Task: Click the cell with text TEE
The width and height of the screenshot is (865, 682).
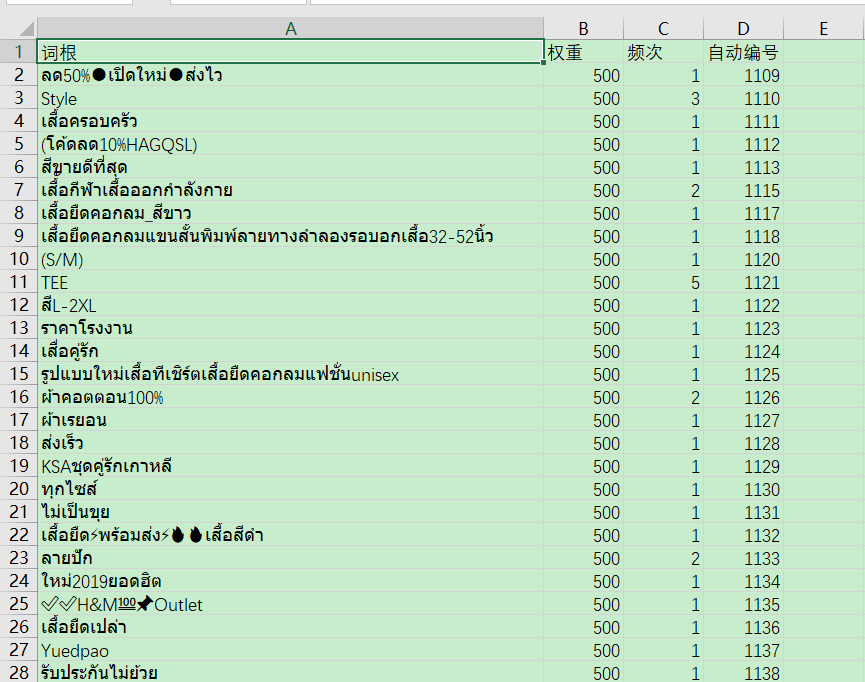Action: point(290,282)
